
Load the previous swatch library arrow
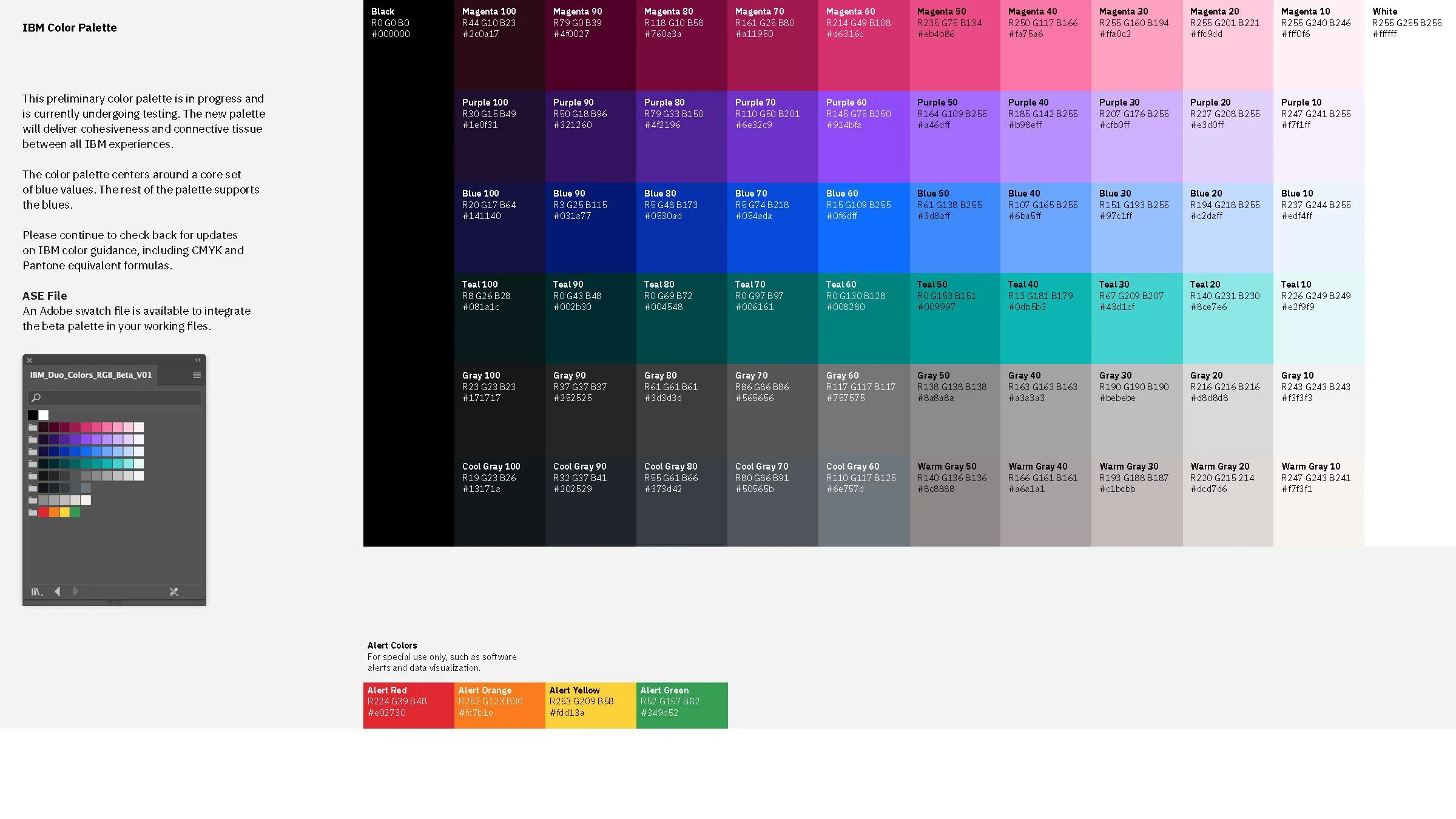tap(58, 591)
